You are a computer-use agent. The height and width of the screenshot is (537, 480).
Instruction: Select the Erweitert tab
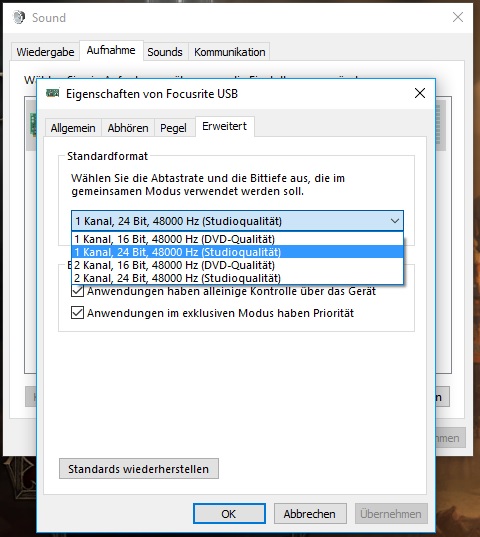click(224, 126)
